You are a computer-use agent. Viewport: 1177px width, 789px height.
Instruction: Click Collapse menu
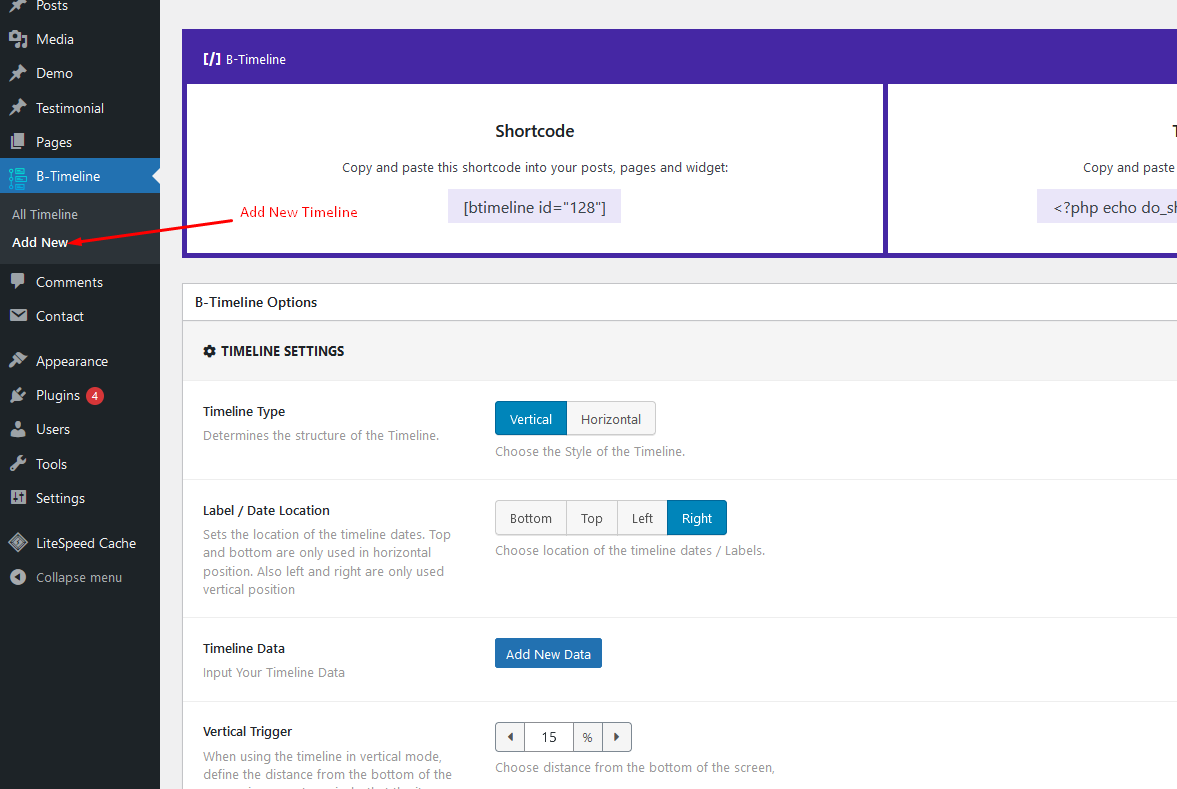tap(80, 577)
